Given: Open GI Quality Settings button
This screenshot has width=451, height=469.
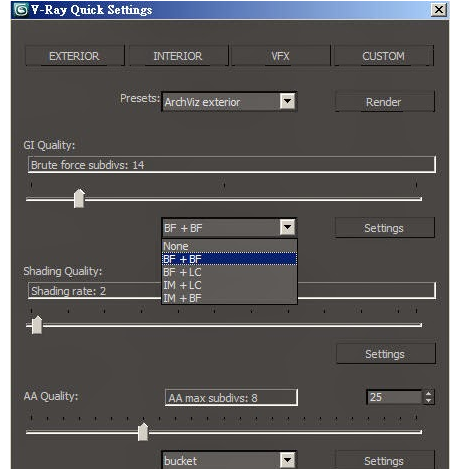Looking at the screenshot, I should (x=384, y=228).
